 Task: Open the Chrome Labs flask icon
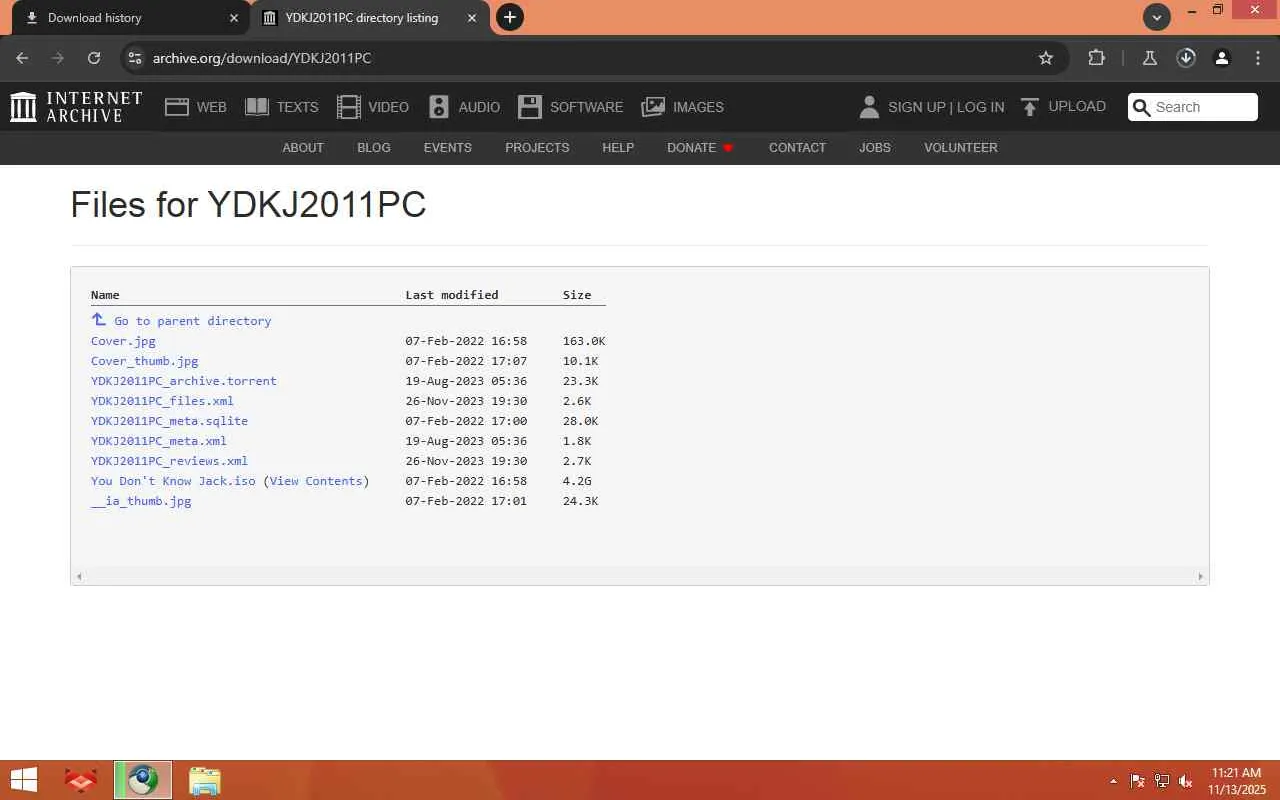point(1150,58)
